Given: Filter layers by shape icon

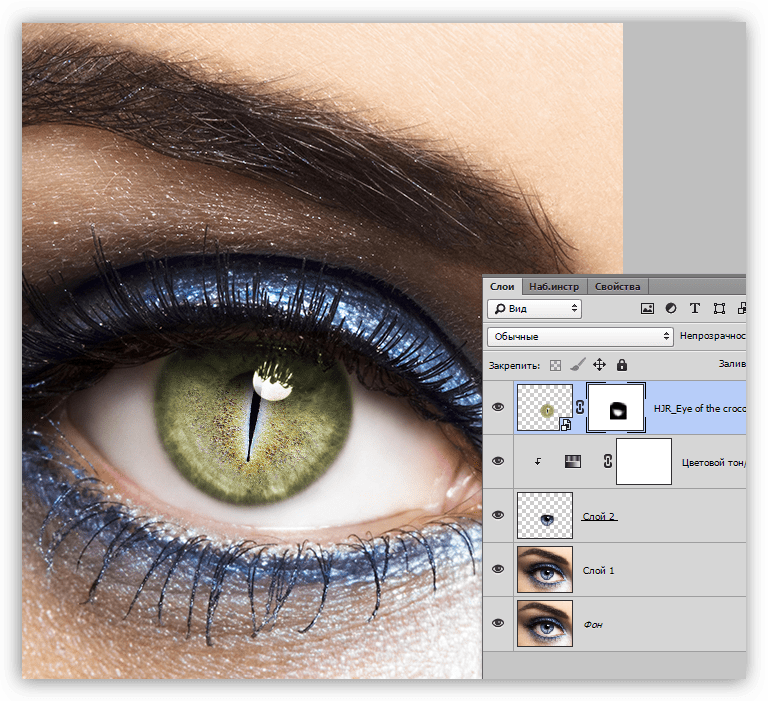Looking at the screenshot, I should [x=719, y=308].
